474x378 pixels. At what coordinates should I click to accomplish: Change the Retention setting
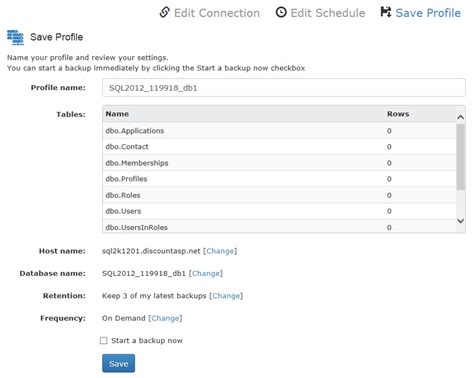click(x=226, y=296)
